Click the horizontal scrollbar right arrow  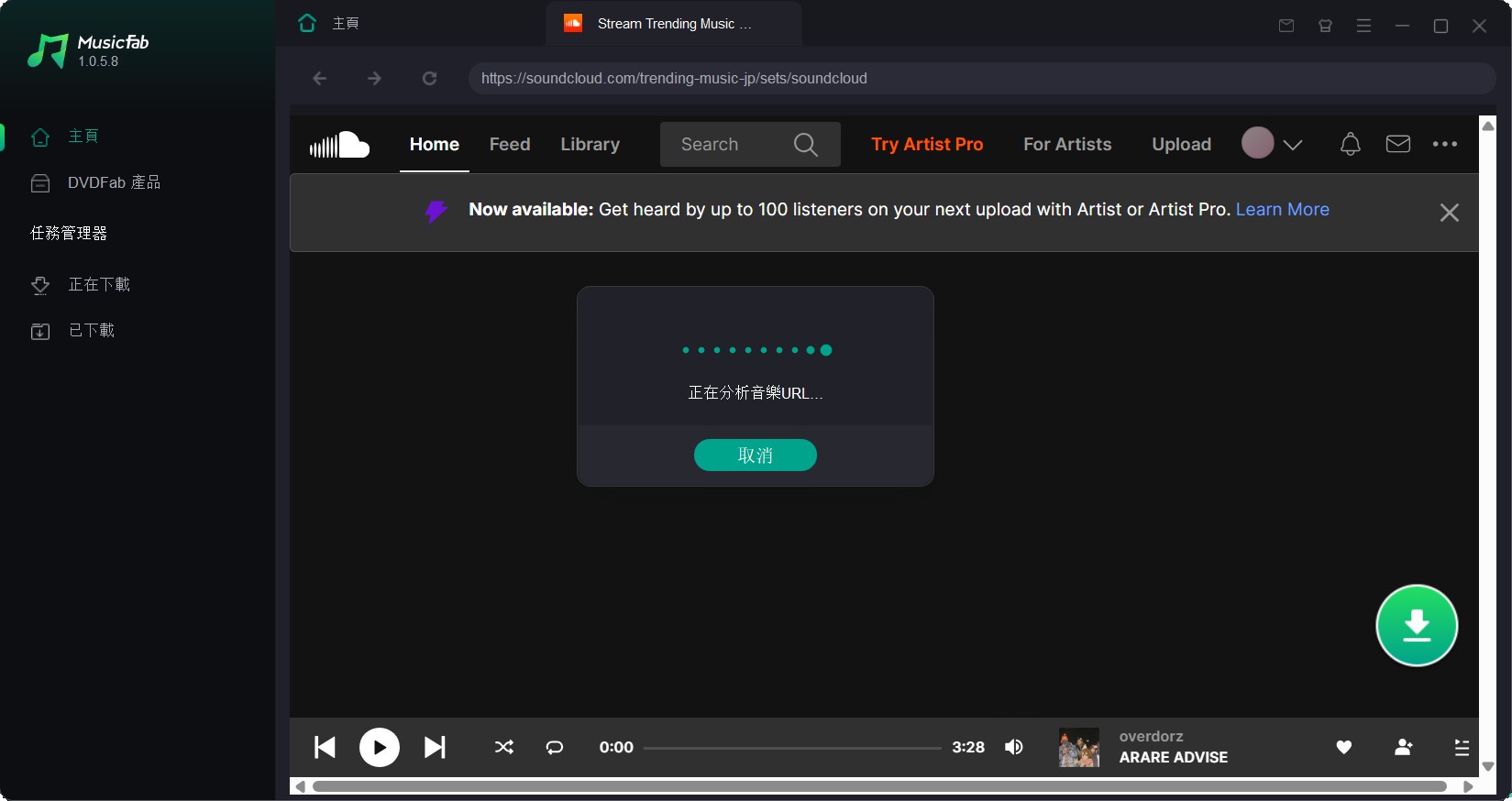tap(1468, 786)
